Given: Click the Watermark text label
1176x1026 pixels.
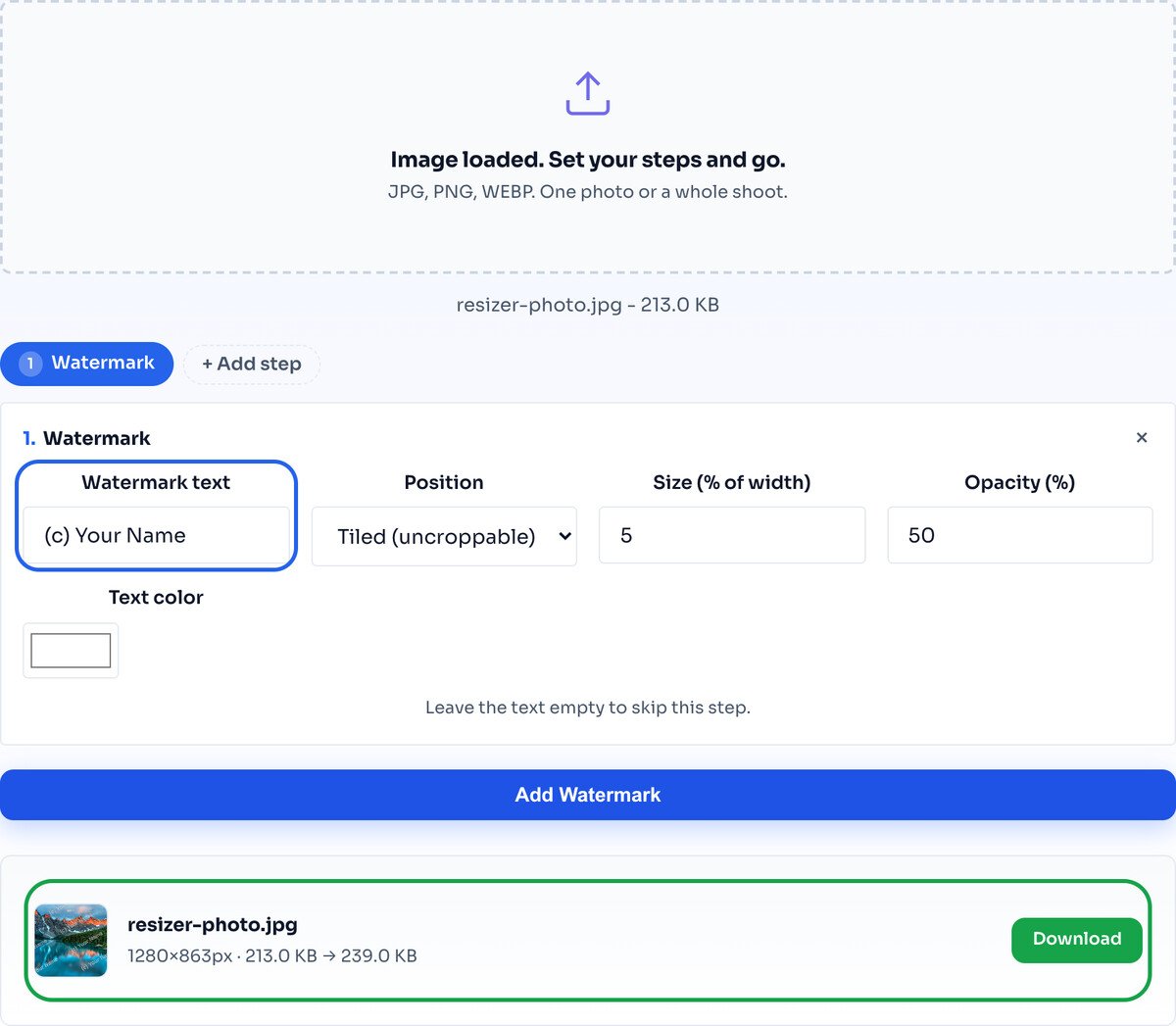Looking at the screenshot, I should point(156,482).
